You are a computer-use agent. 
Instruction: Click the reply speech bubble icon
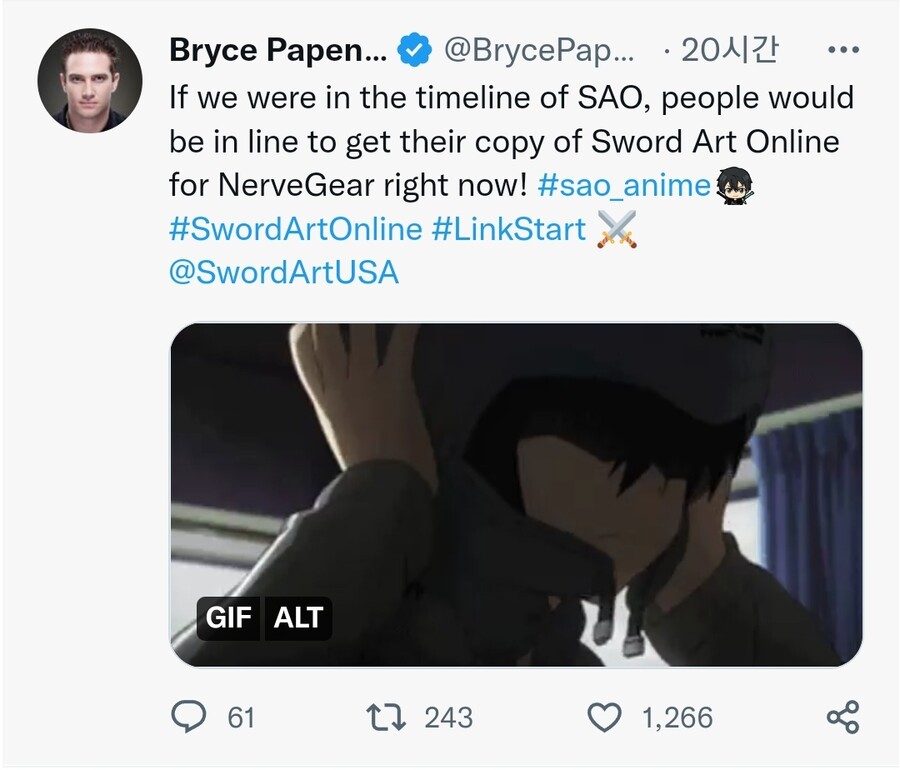coord(190,716)
